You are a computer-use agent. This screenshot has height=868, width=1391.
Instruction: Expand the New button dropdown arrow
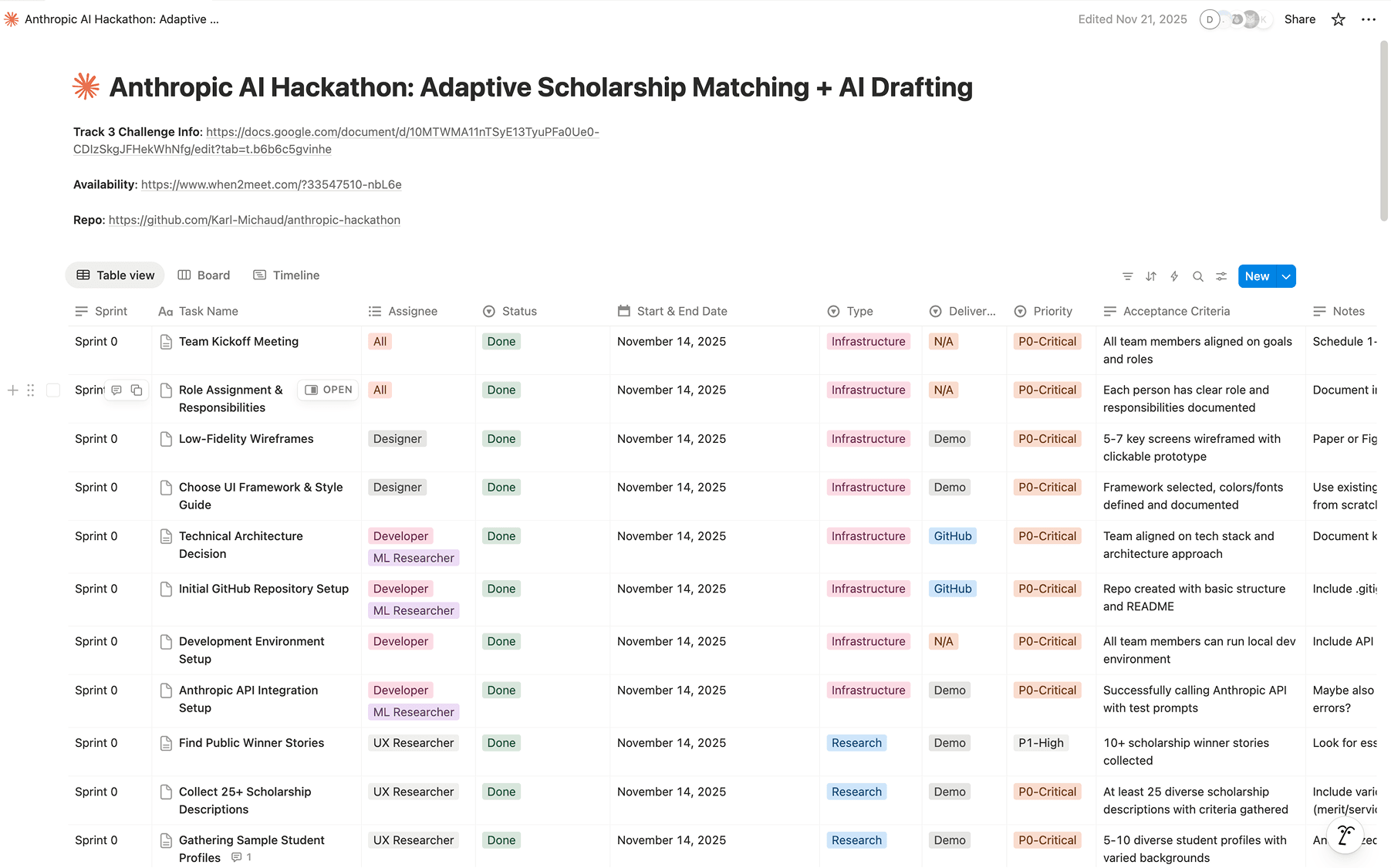click(x=1286, y=276)
